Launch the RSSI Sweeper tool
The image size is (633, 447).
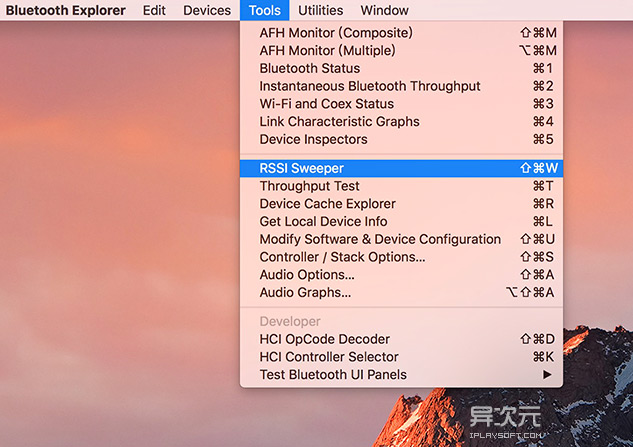(x=301, y=168)
